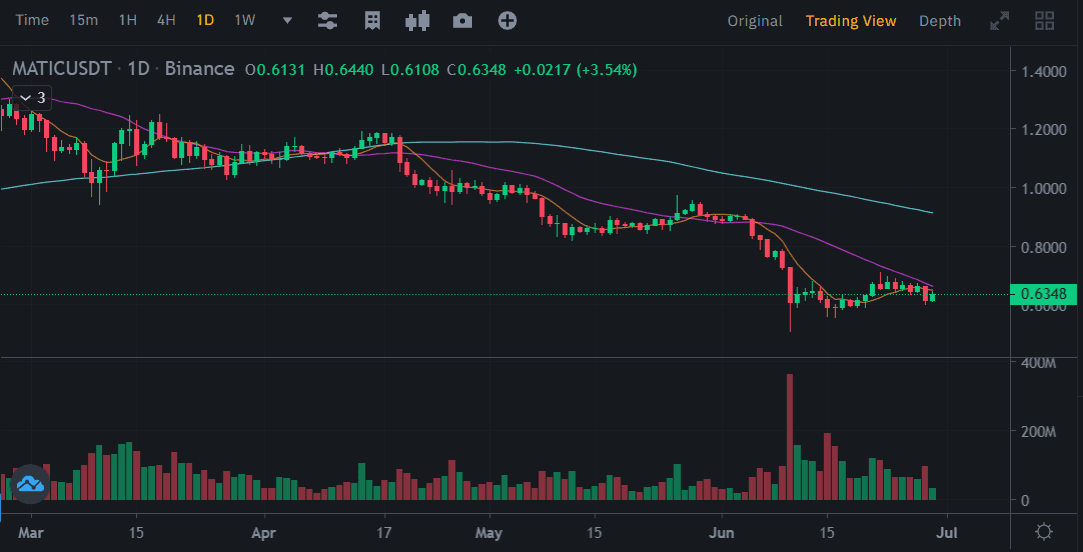1083x552 pixels.
Task: Click the chart settings gear icon
Action: pyautogui.click(x=1045, y=531)
